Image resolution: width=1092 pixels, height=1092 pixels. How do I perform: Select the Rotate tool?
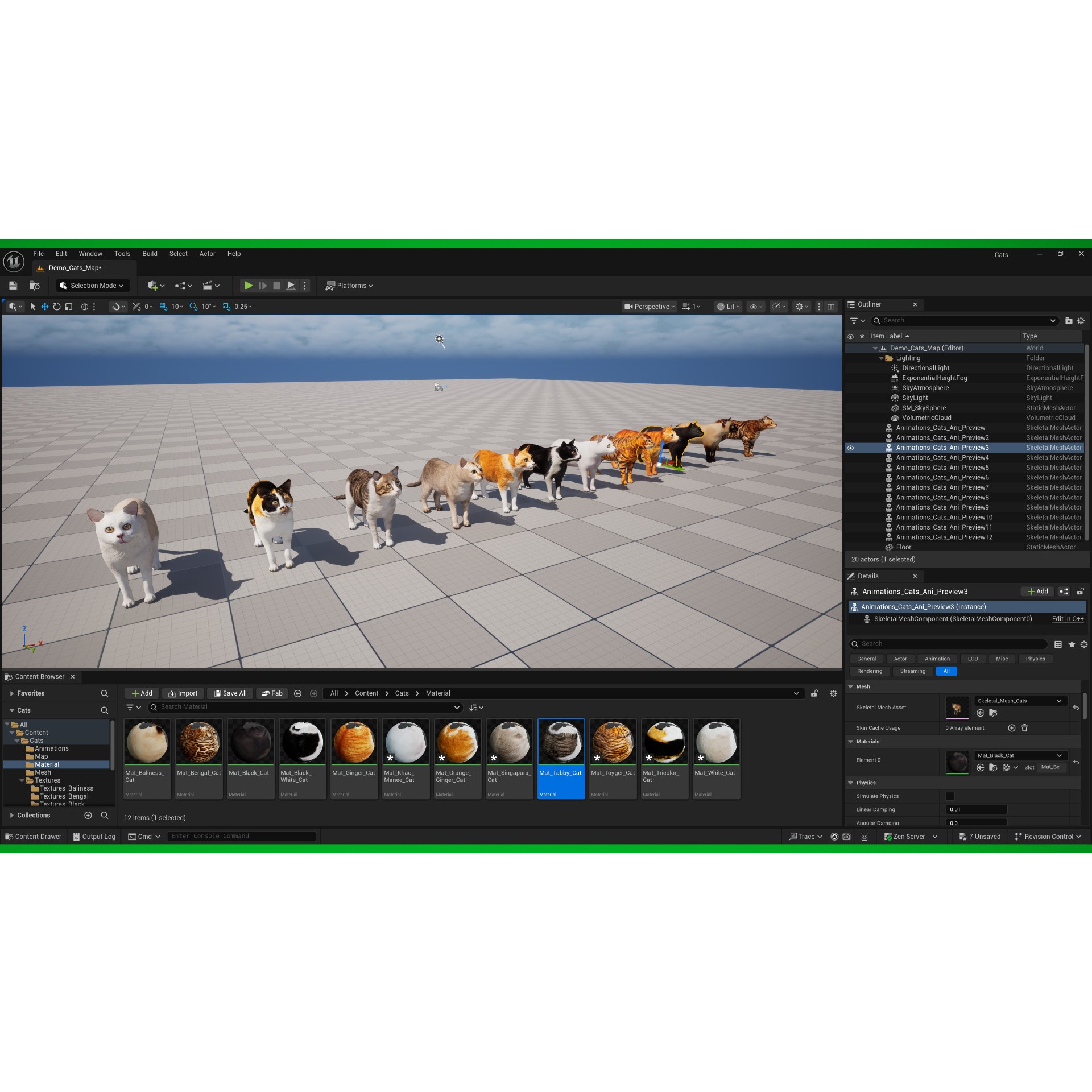(x=56, y=307)
